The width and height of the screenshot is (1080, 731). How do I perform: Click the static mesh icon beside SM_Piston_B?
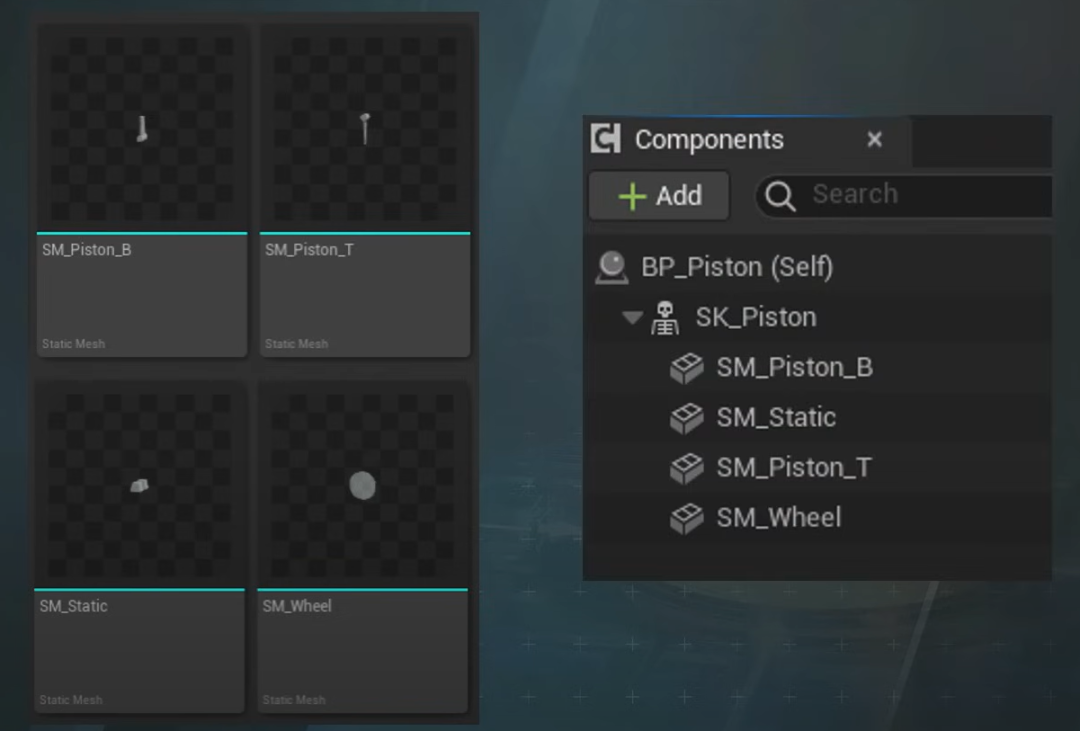click(687, 368)
